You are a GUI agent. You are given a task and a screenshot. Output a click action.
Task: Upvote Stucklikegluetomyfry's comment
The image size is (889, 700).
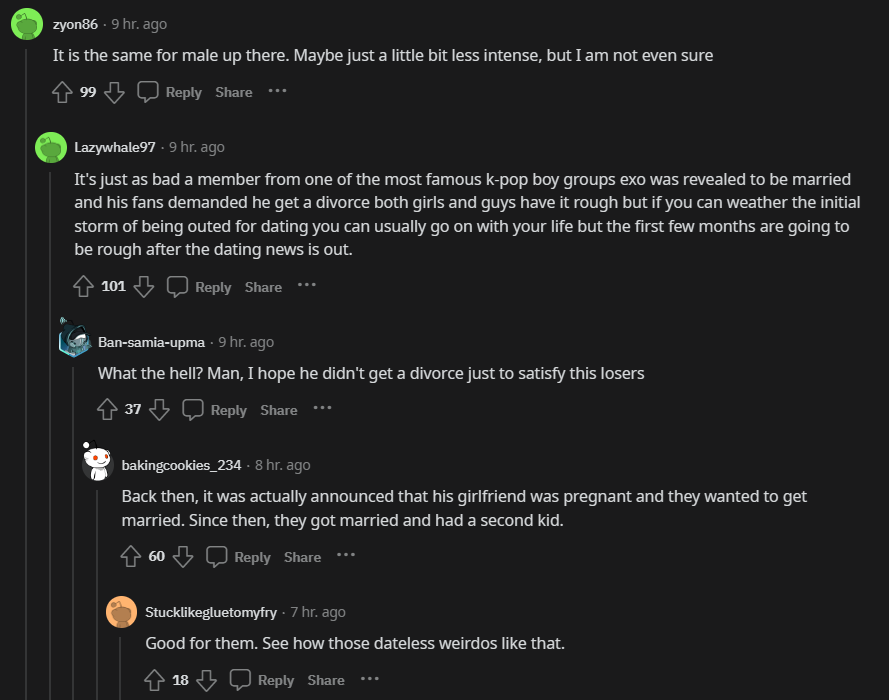(x=155, y=680)
